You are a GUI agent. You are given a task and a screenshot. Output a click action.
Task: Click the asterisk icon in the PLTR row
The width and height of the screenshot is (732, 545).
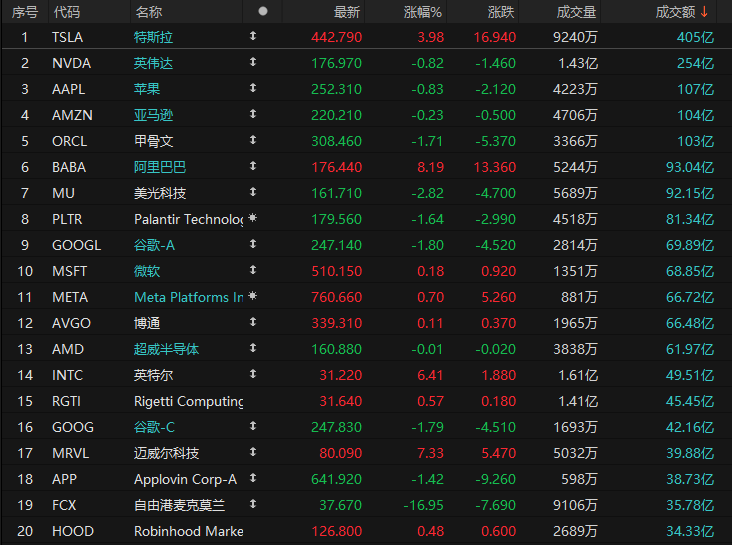[x=253, y=218]
